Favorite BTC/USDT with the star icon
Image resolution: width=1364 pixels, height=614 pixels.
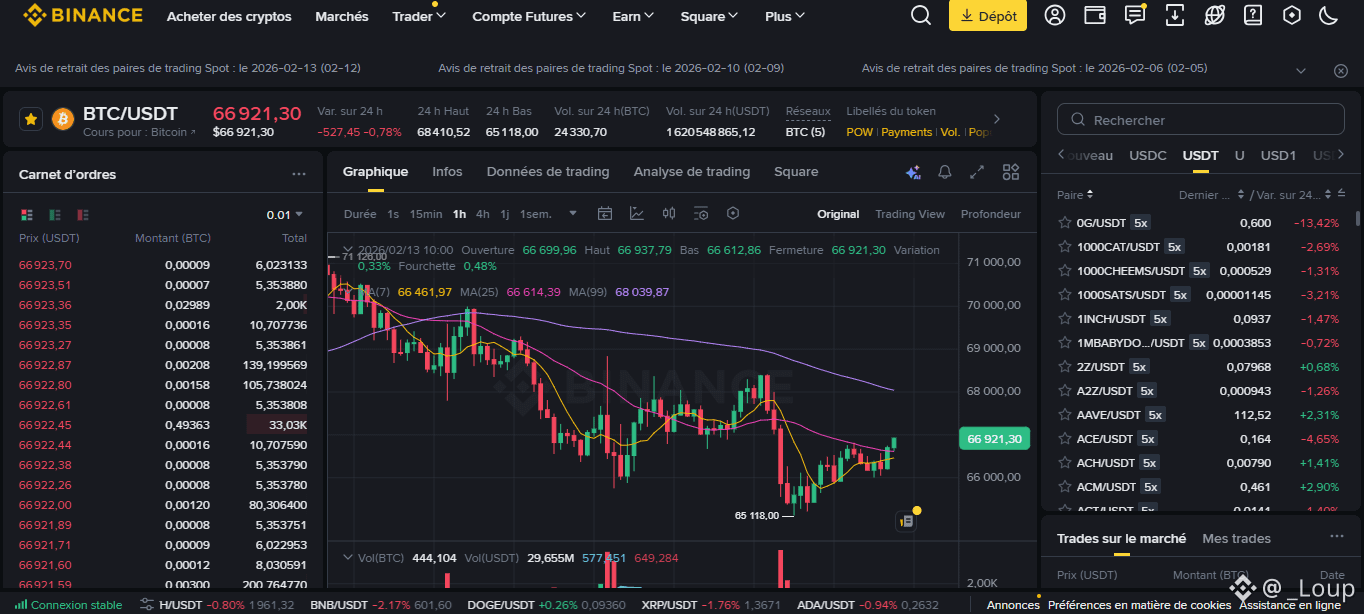pos(31,119)
